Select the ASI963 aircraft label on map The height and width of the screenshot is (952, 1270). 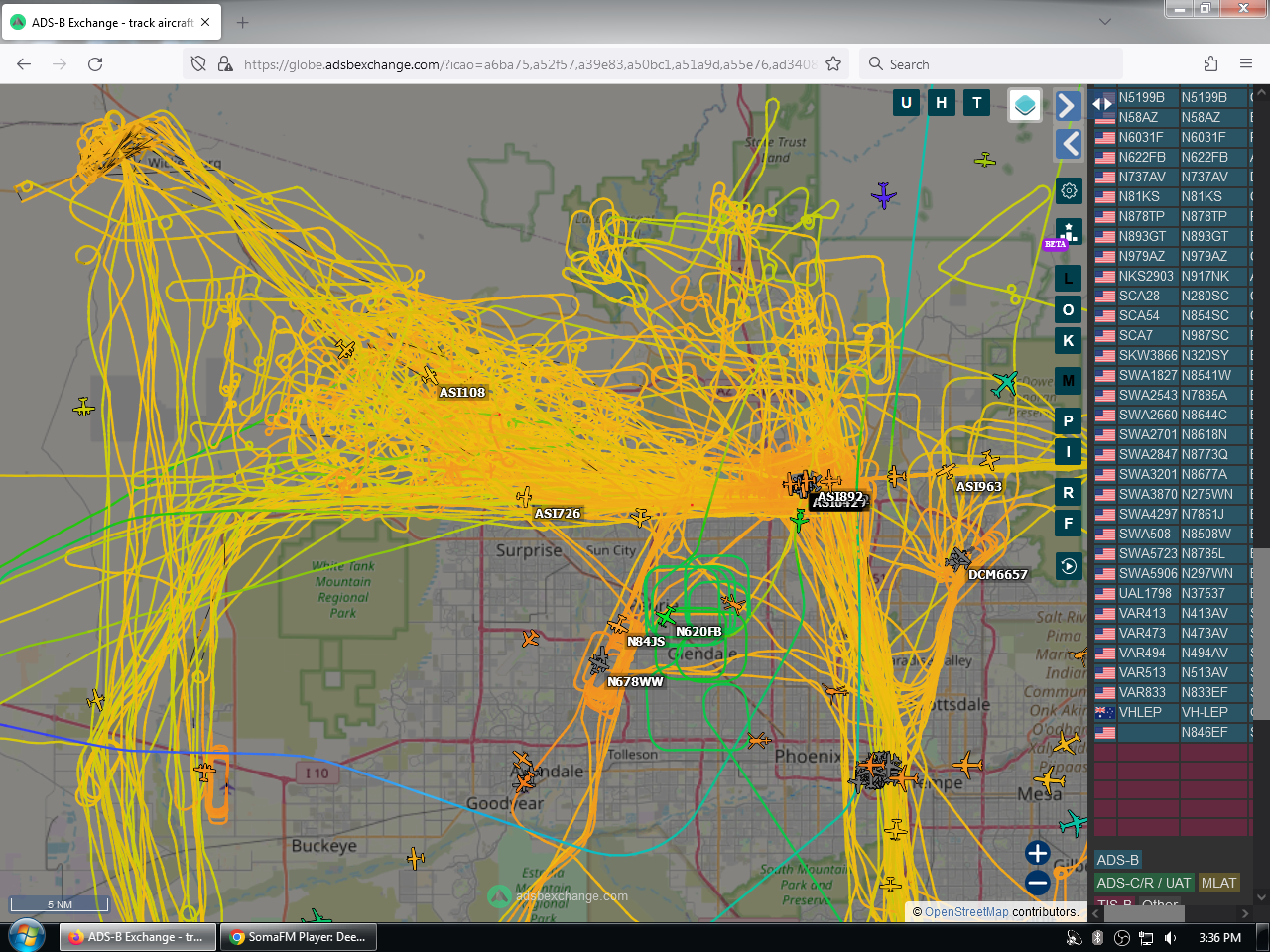pyautogui.click(x=979, y=487)
